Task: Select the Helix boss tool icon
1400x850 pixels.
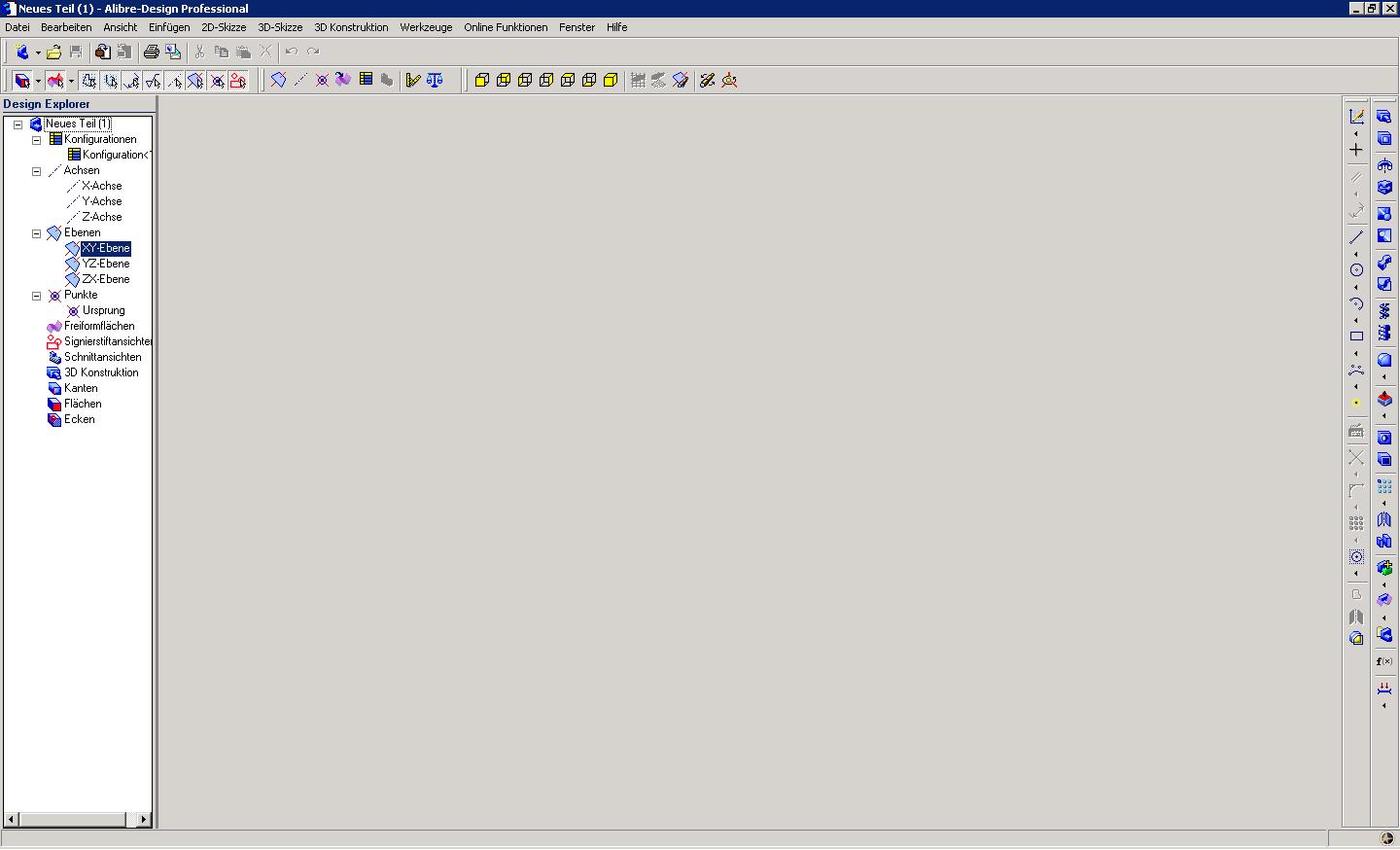Action: [1384, 311]
